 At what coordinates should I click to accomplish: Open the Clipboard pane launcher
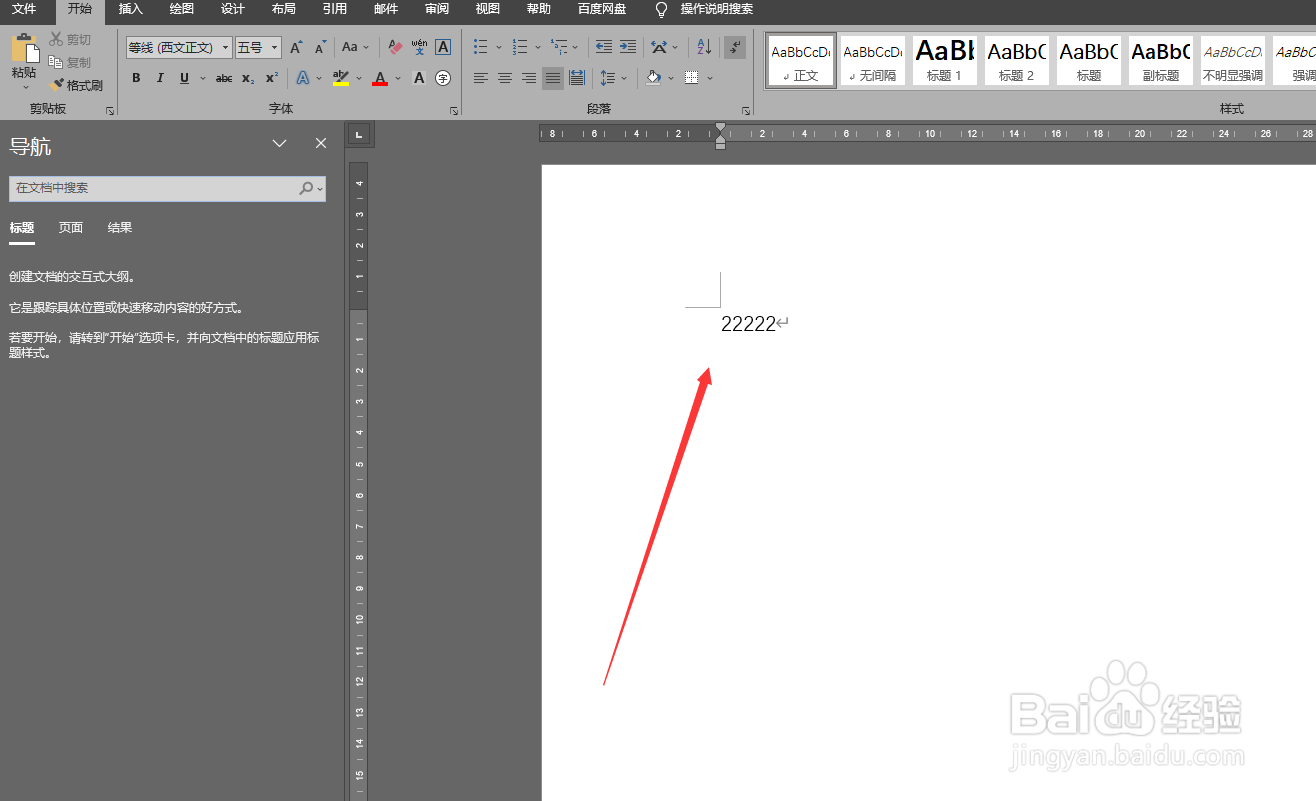click(x=110, y=110)
